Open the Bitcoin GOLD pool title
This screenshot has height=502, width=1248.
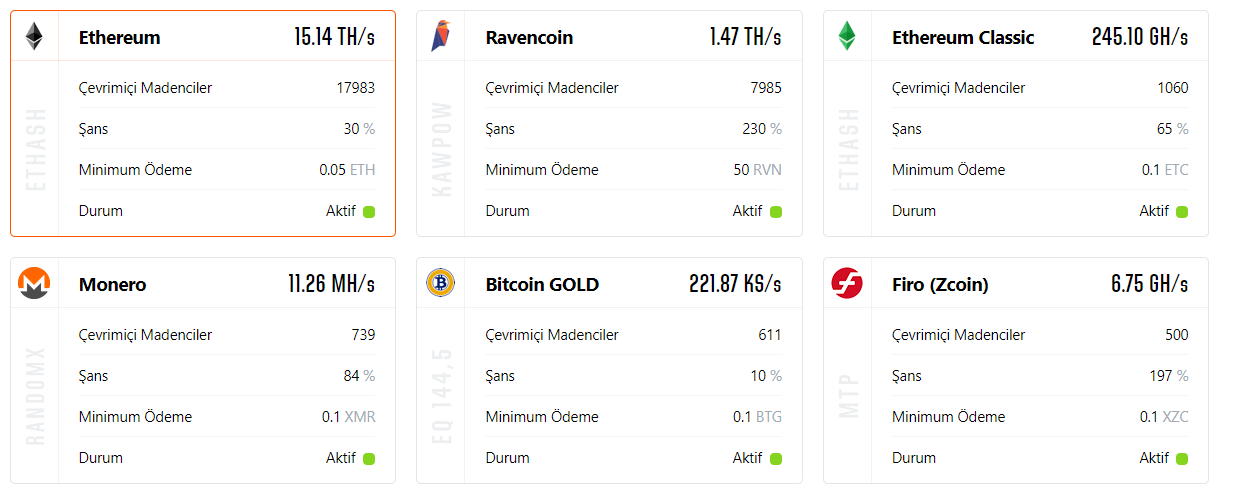542,285
